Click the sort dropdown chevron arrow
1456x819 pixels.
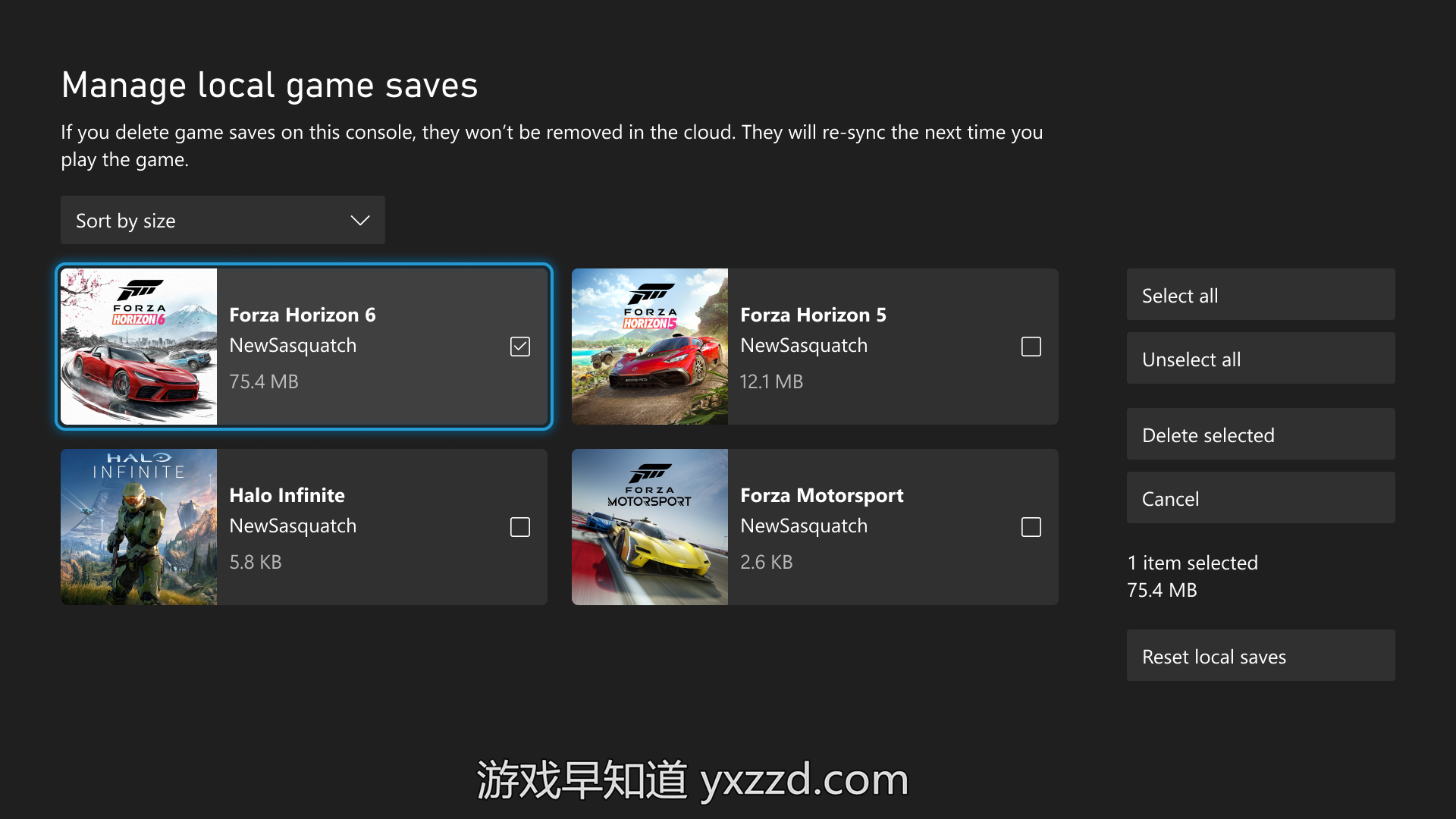(x=360, y=221)
